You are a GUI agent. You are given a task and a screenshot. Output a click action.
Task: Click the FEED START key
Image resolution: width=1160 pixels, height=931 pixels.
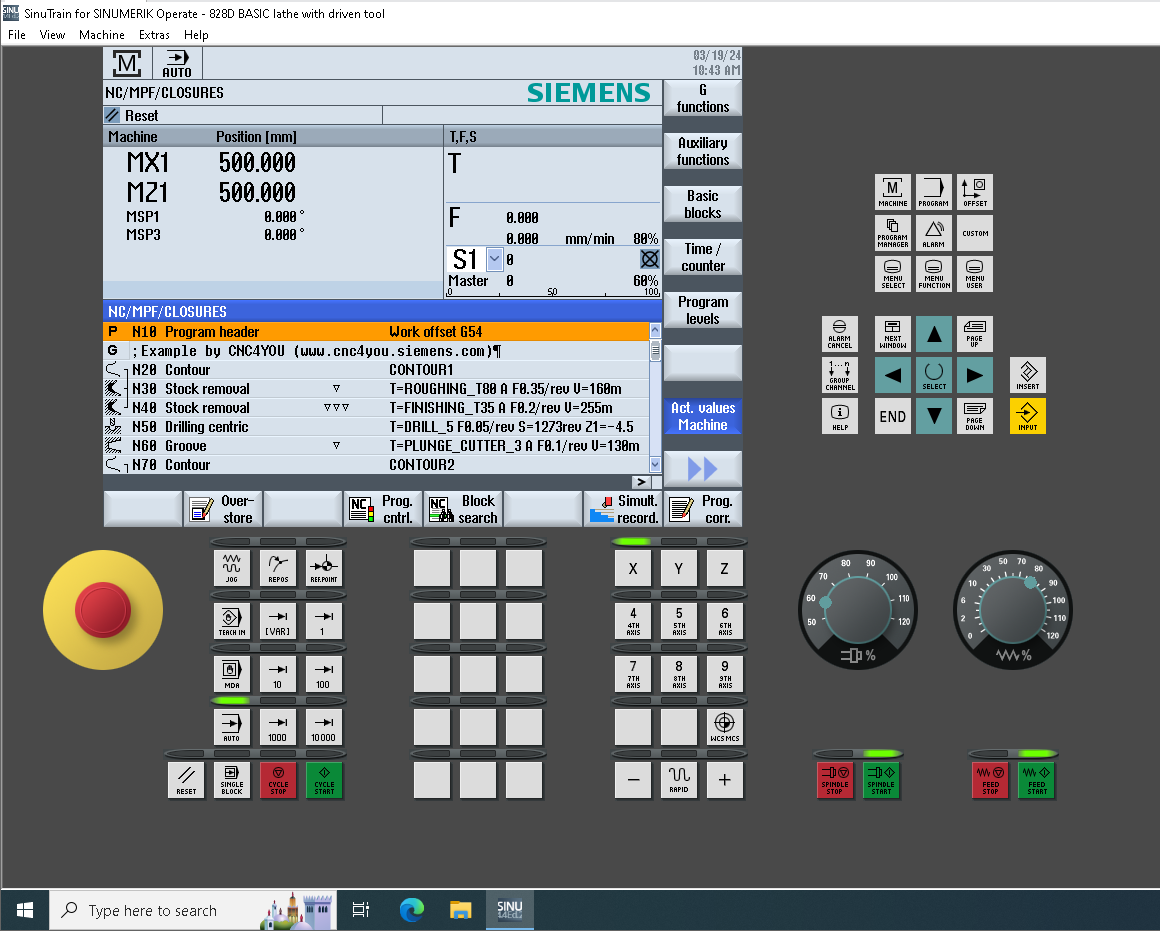click(1036, 781)
